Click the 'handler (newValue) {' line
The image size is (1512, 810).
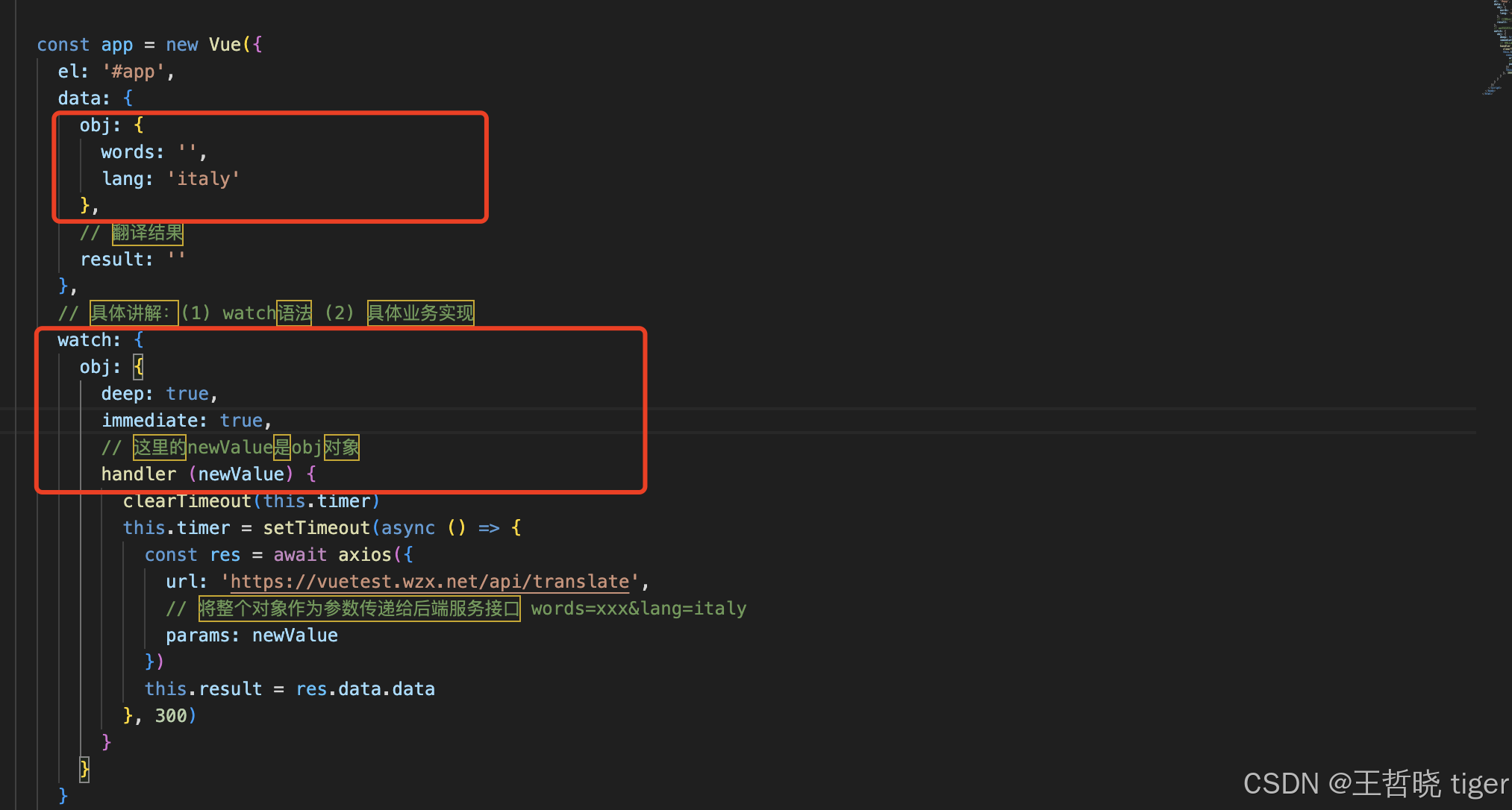209,474
